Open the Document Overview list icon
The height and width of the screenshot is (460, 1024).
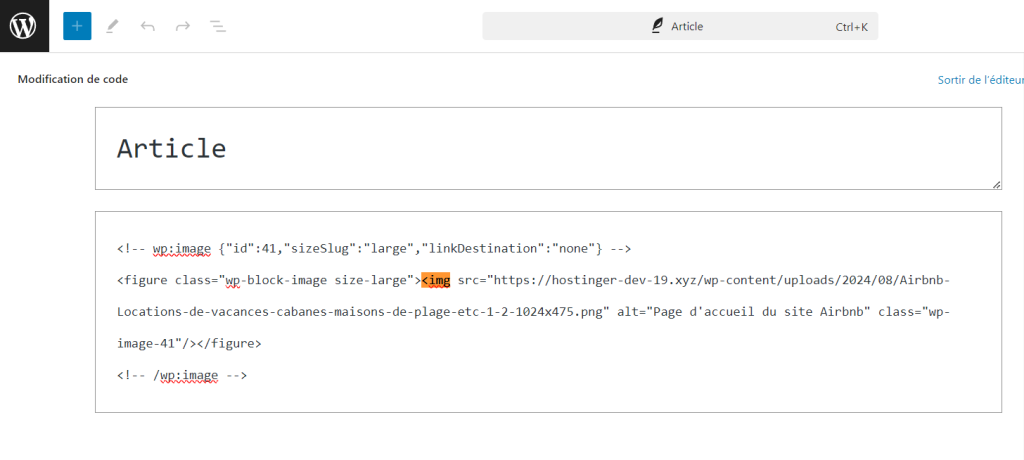[x=216, y=26]
